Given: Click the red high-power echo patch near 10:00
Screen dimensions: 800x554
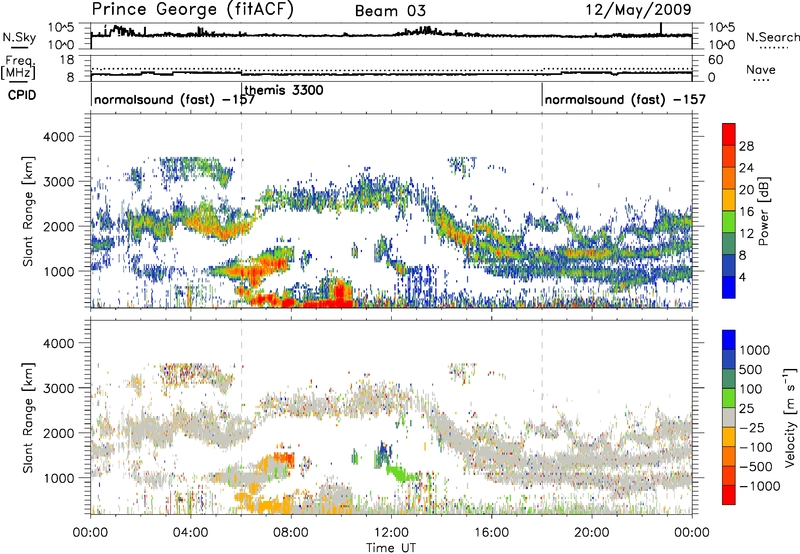Looking at the screenshot, I should 338,295.
